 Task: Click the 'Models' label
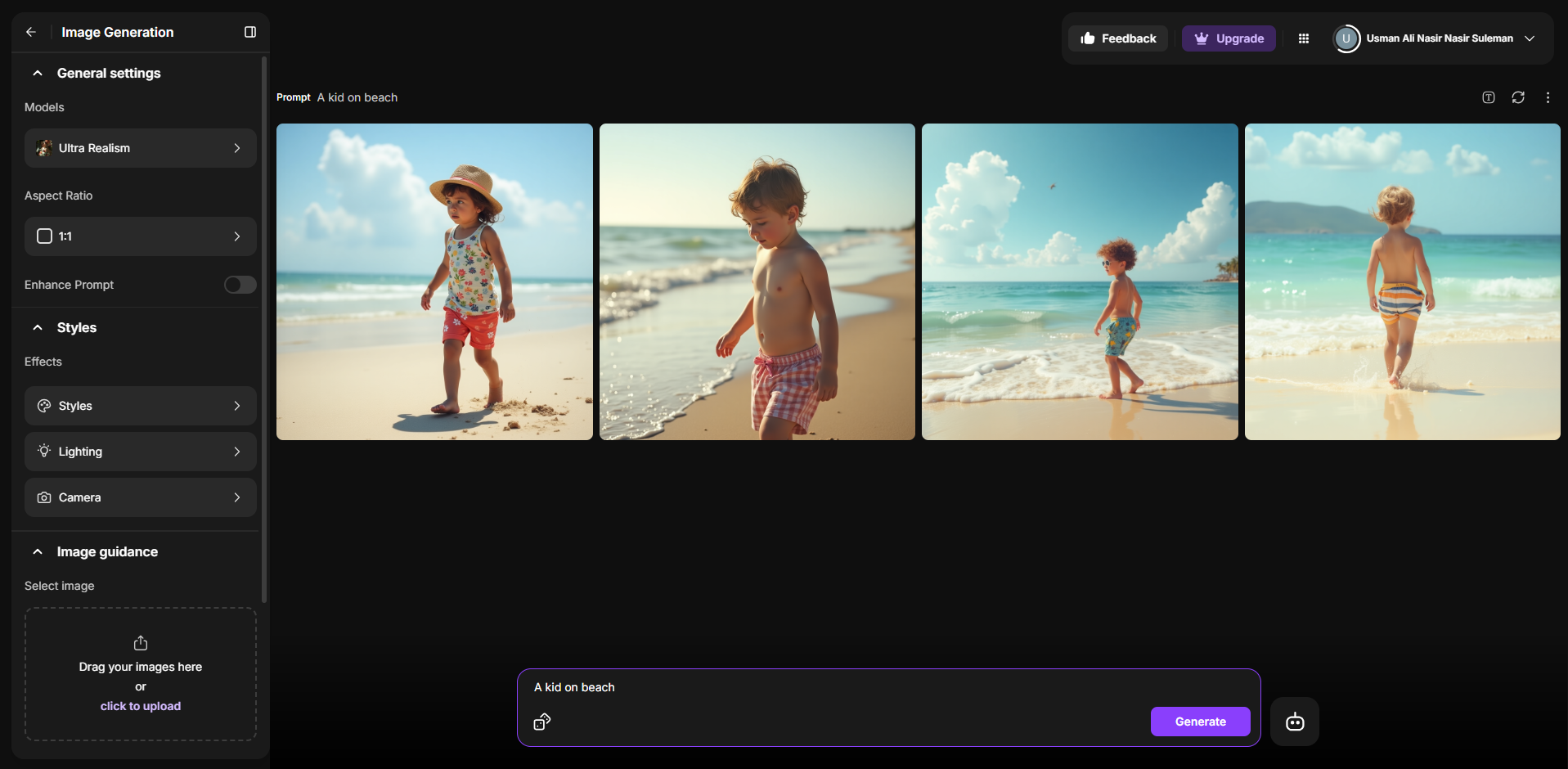tap(44, 107)
